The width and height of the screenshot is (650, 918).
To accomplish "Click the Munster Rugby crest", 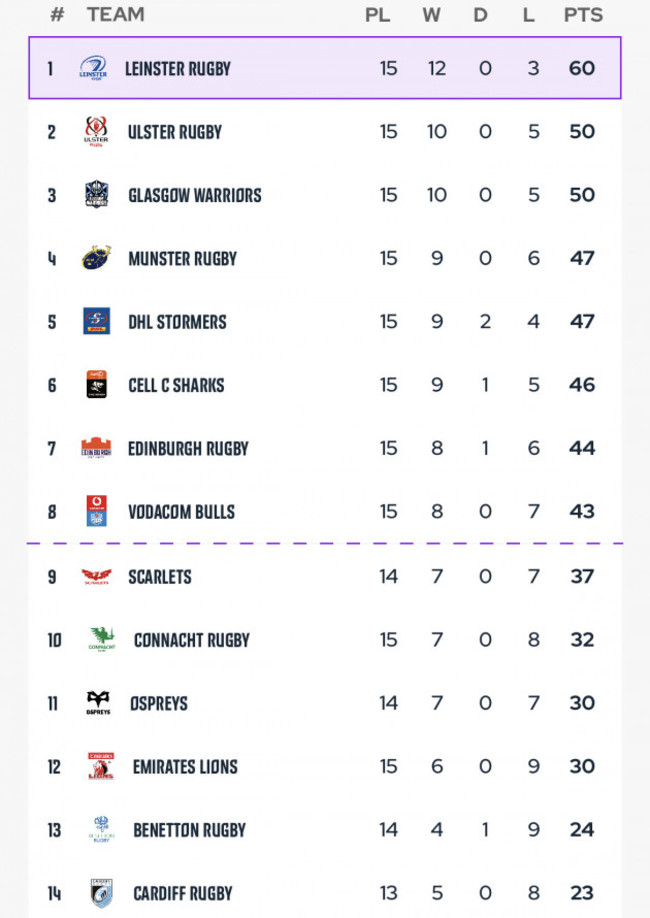I will (96, 258).
